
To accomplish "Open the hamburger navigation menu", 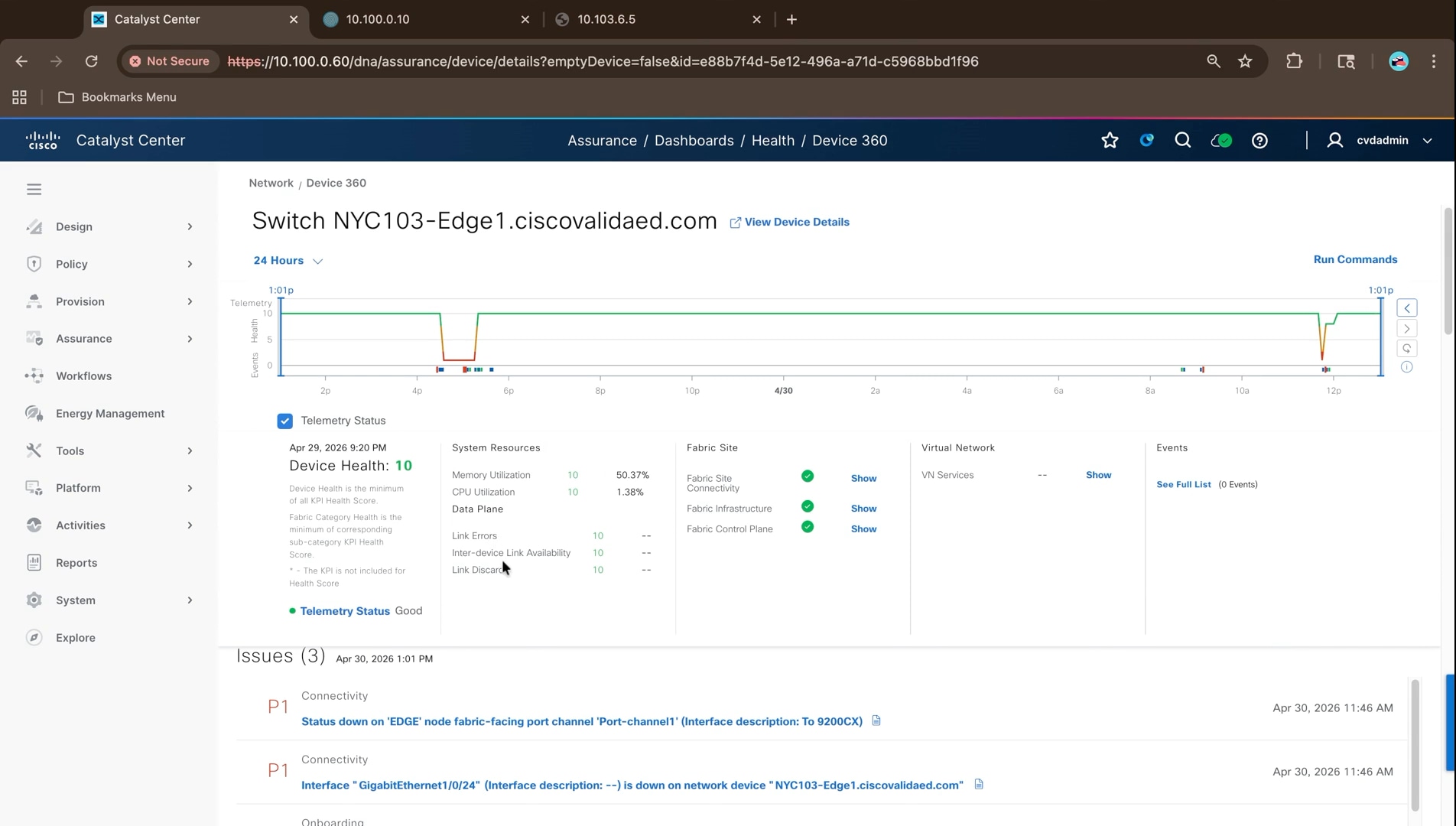I will (34, 189).
